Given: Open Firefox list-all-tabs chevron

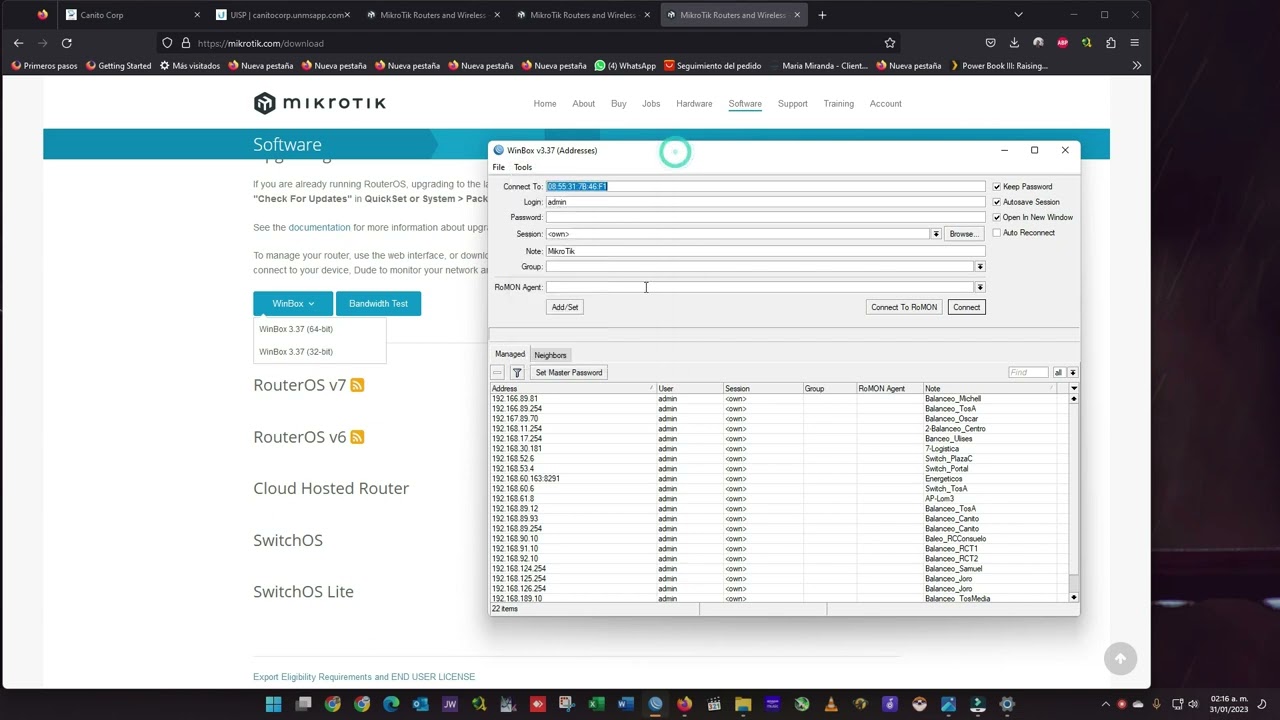Looking at the screenshot, I should 1018,15.
